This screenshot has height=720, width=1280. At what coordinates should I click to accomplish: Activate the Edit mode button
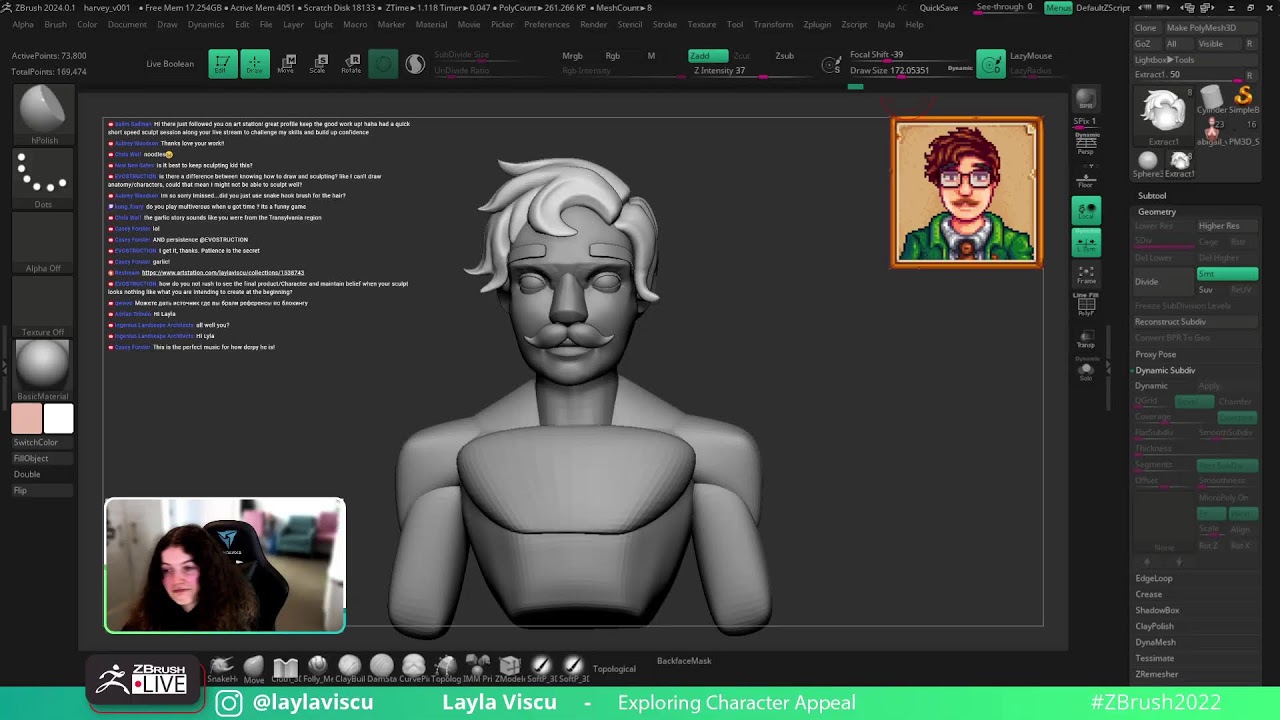[223, 64]
